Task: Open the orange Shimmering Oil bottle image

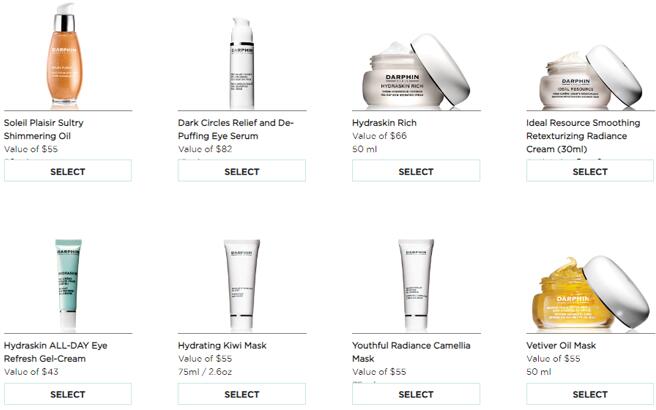Action: (x=65, y=54)
